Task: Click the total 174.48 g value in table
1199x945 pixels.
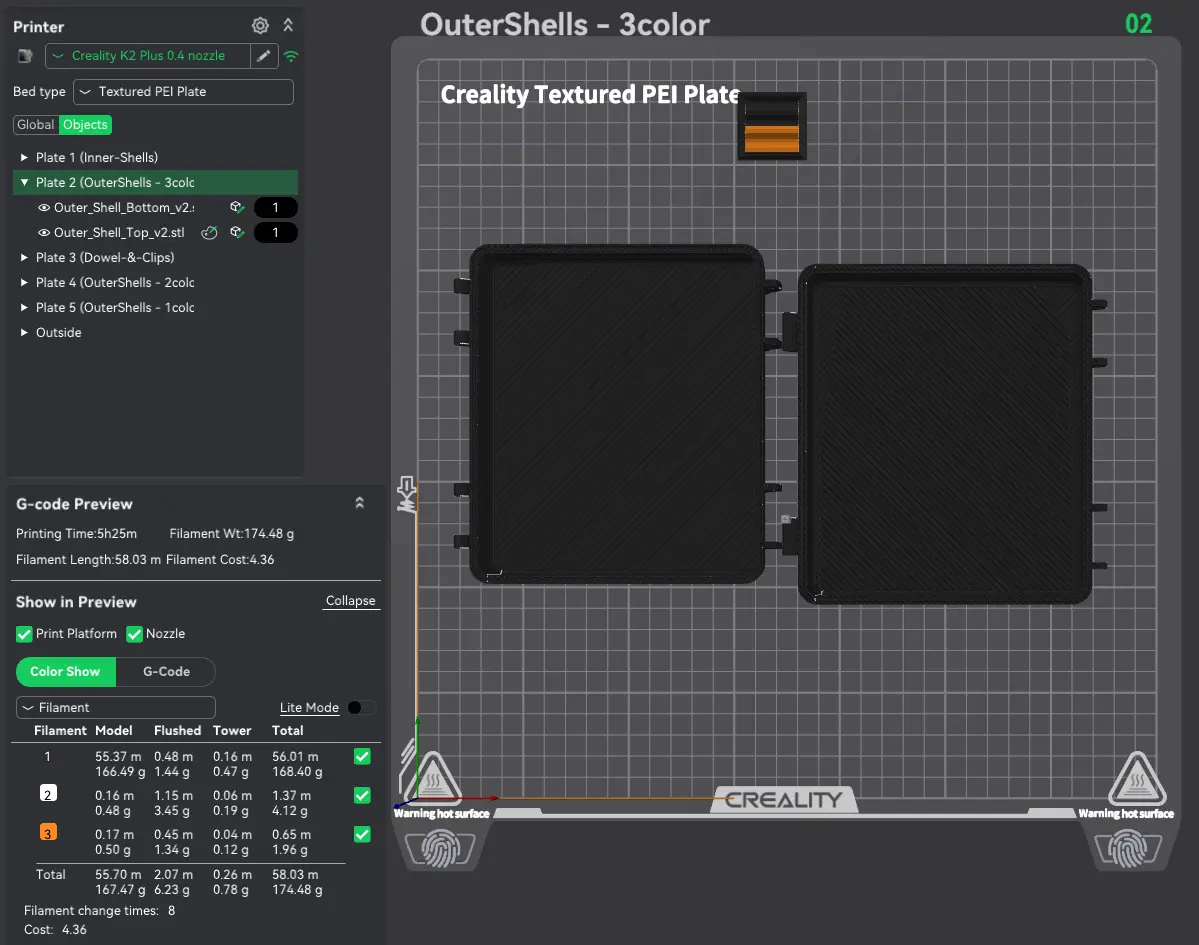Action: 297,890
